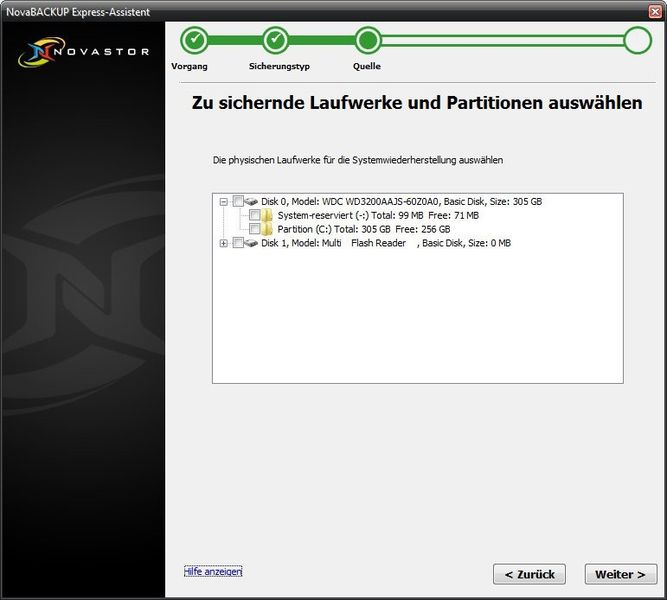This screenshot has height=600, width=667.
Task: Close the NovaBACKUP Express-Assistent window
Action: [x=656, y=11]
